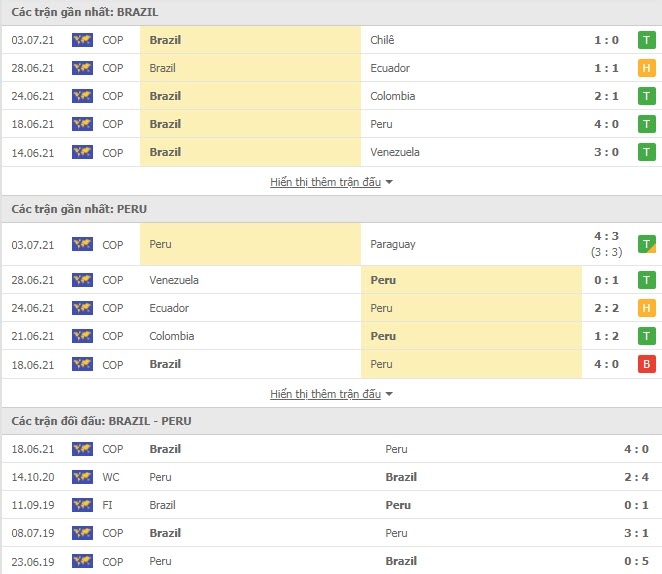
Task: Click dropdown arrow next to first Hiển thị thêm trận đấu
Action: tap(389, 182)
